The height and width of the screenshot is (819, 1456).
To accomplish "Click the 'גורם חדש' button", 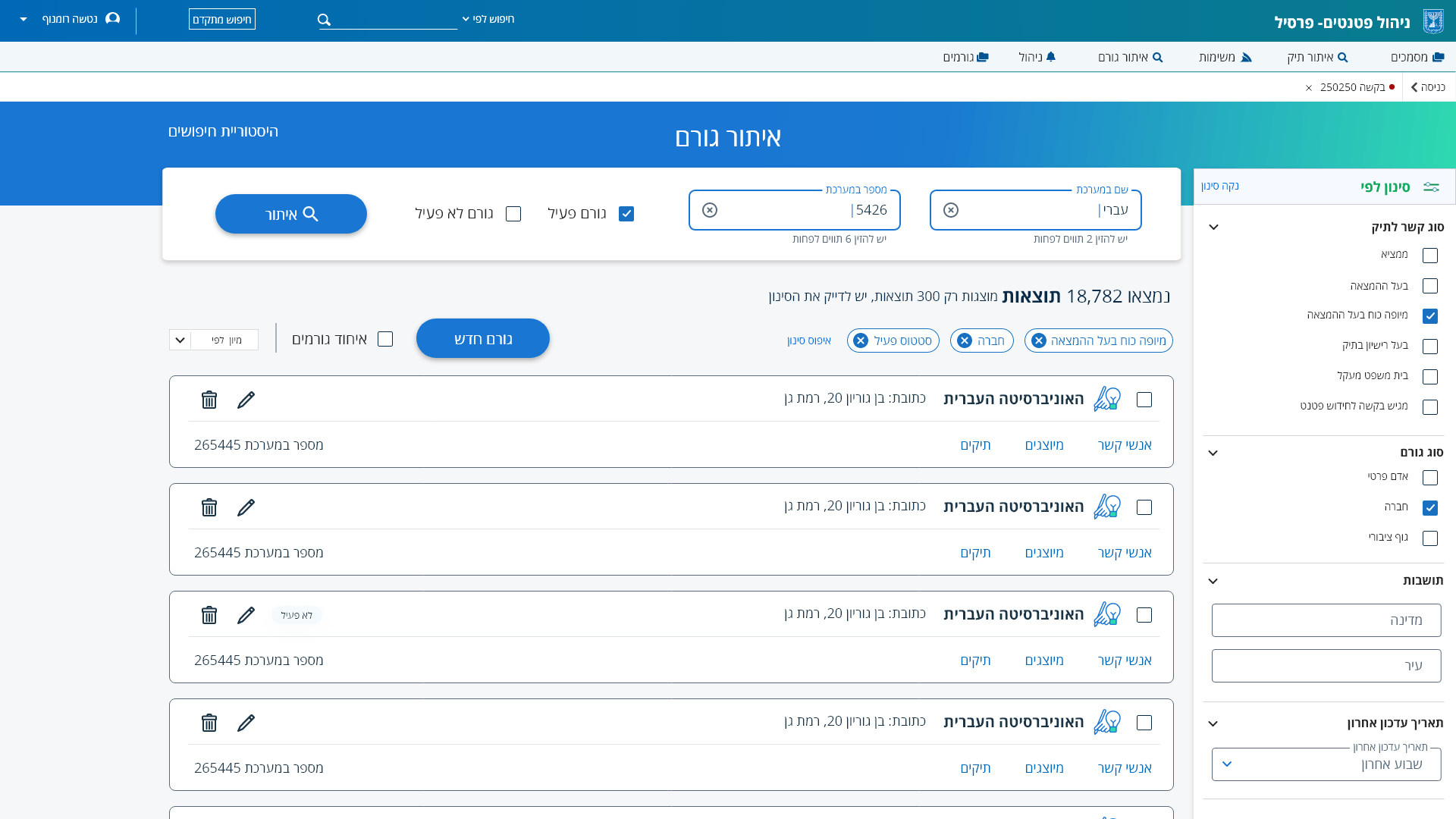I will pyautogui.click(x=483, y=338).
